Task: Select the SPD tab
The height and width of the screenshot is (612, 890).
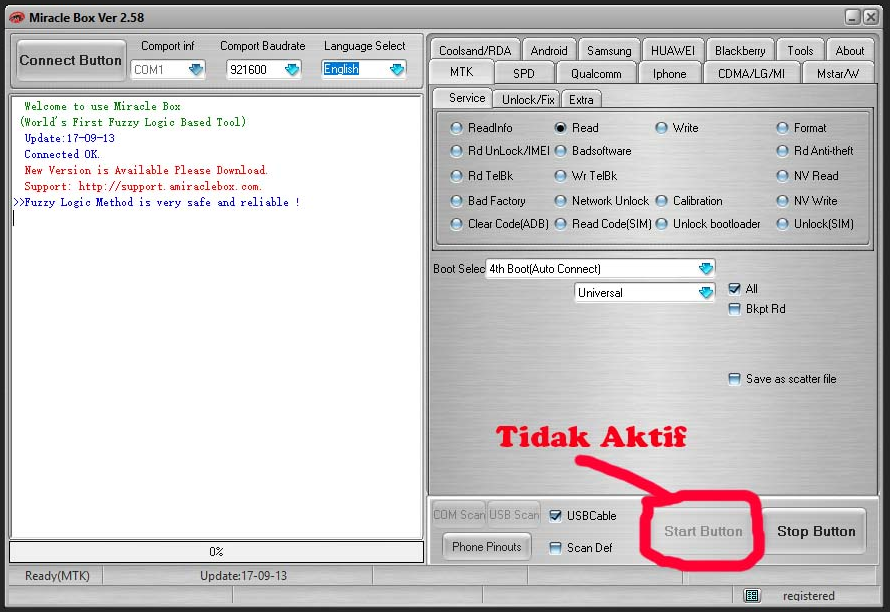Action: click(523, 73)
